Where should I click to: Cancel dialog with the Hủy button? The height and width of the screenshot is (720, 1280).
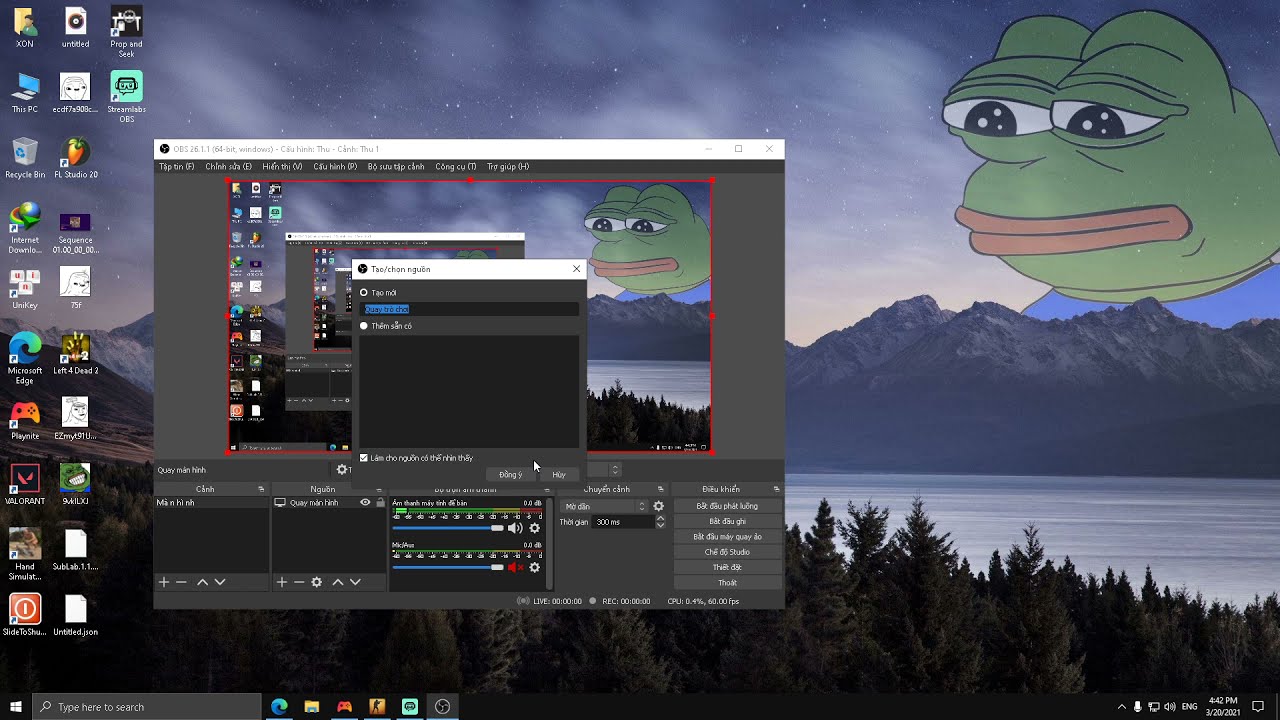559,475
